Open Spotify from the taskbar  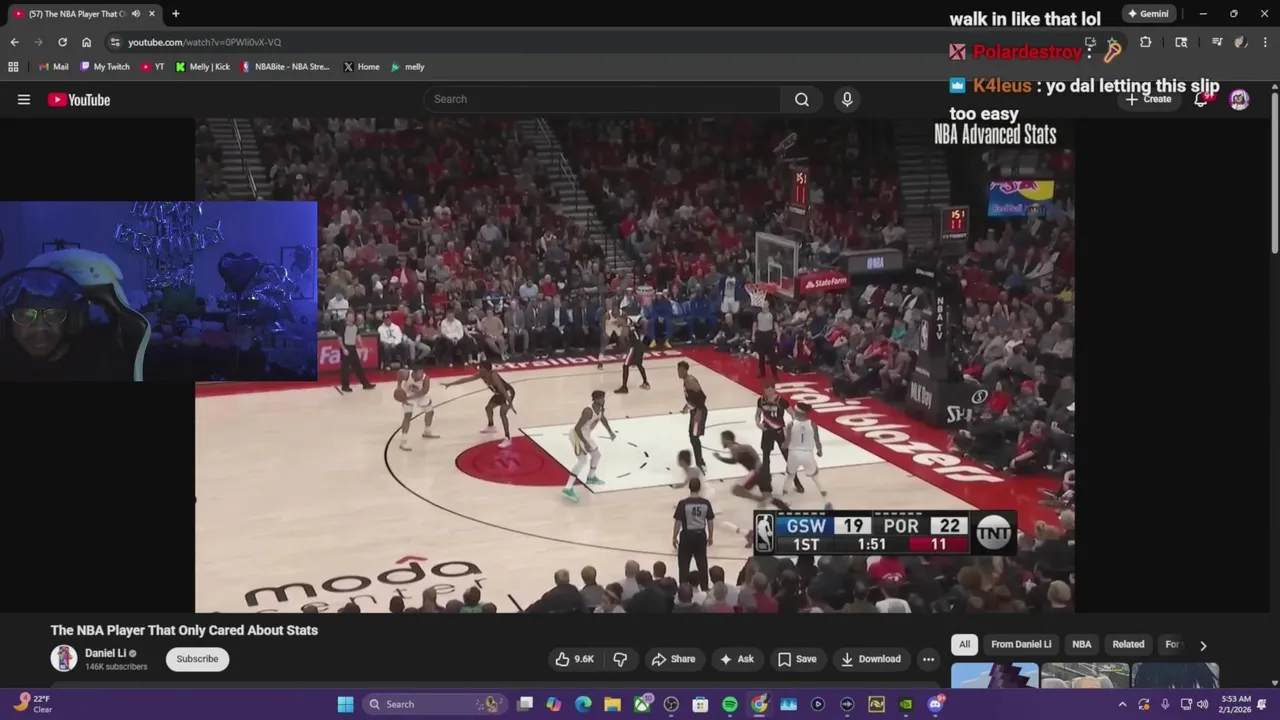730,704
